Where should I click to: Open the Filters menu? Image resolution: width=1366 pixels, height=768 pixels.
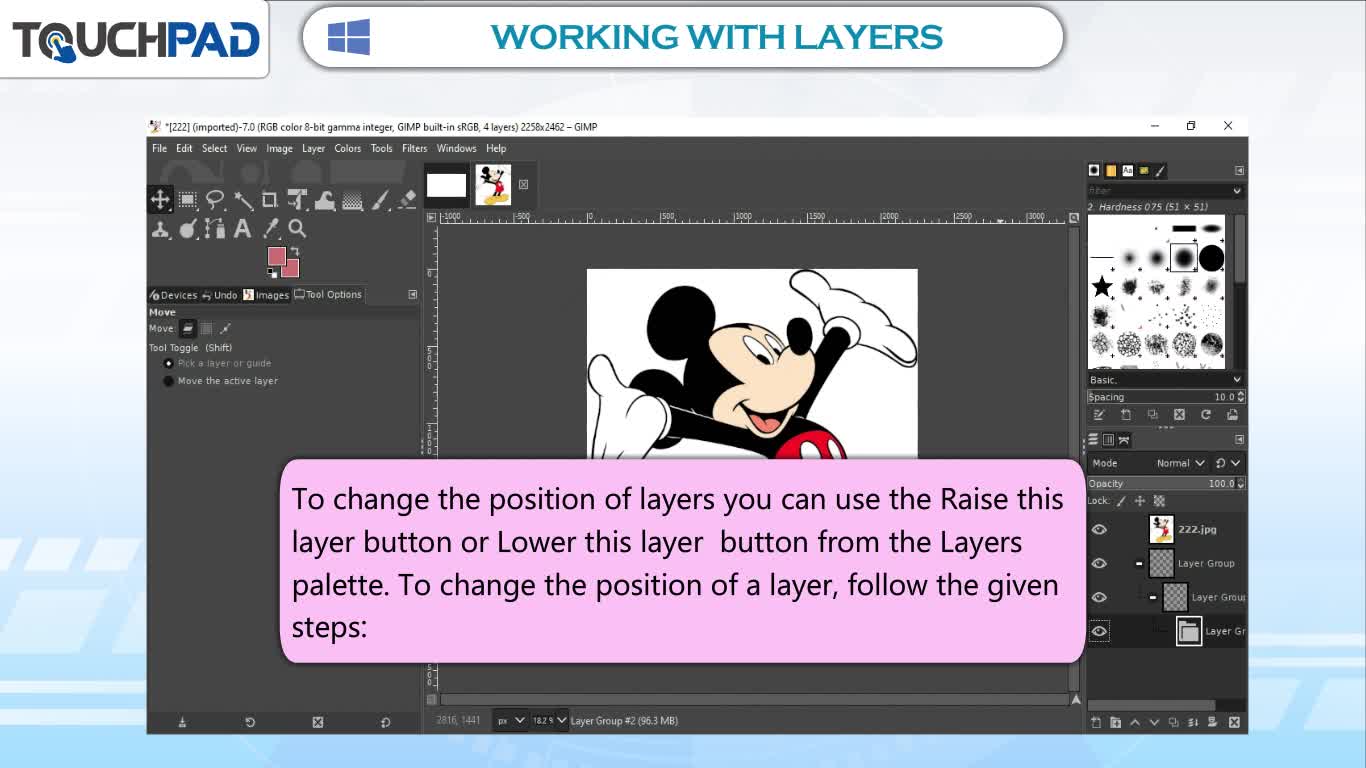pos(415,148)
